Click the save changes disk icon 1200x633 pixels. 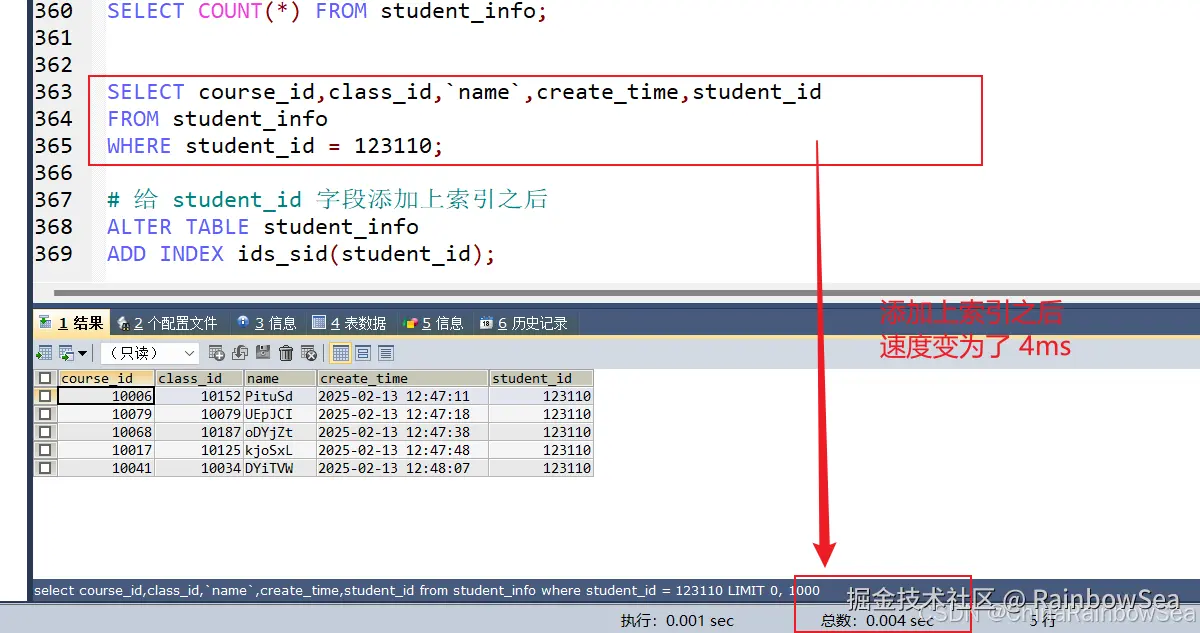263,353
